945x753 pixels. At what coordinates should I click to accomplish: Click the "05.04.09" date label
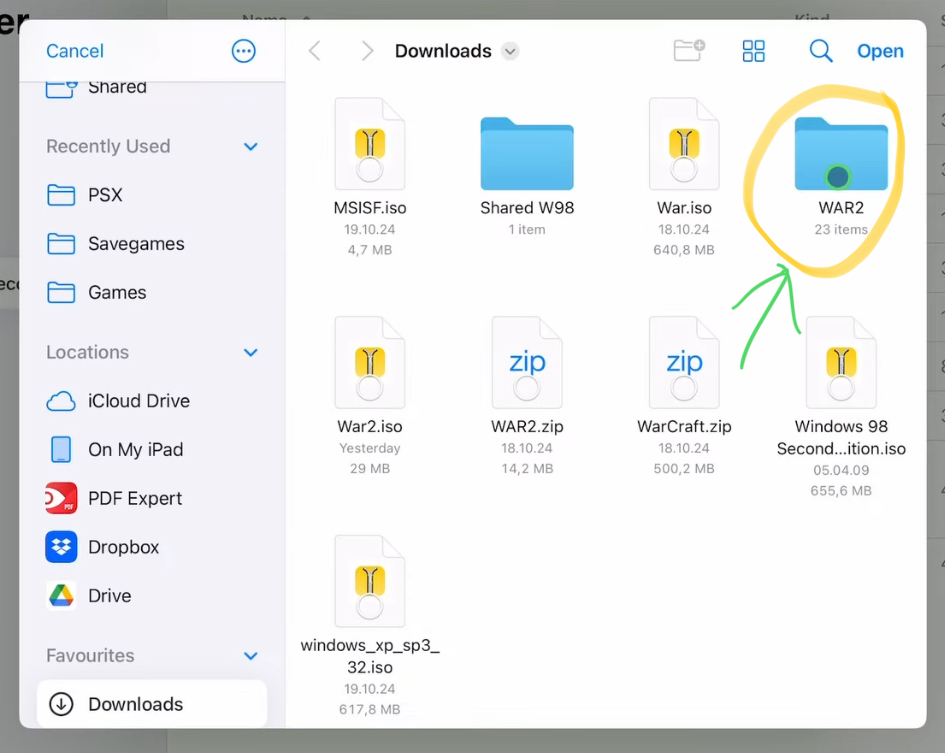pyautogui.click(x=841, y=470)
